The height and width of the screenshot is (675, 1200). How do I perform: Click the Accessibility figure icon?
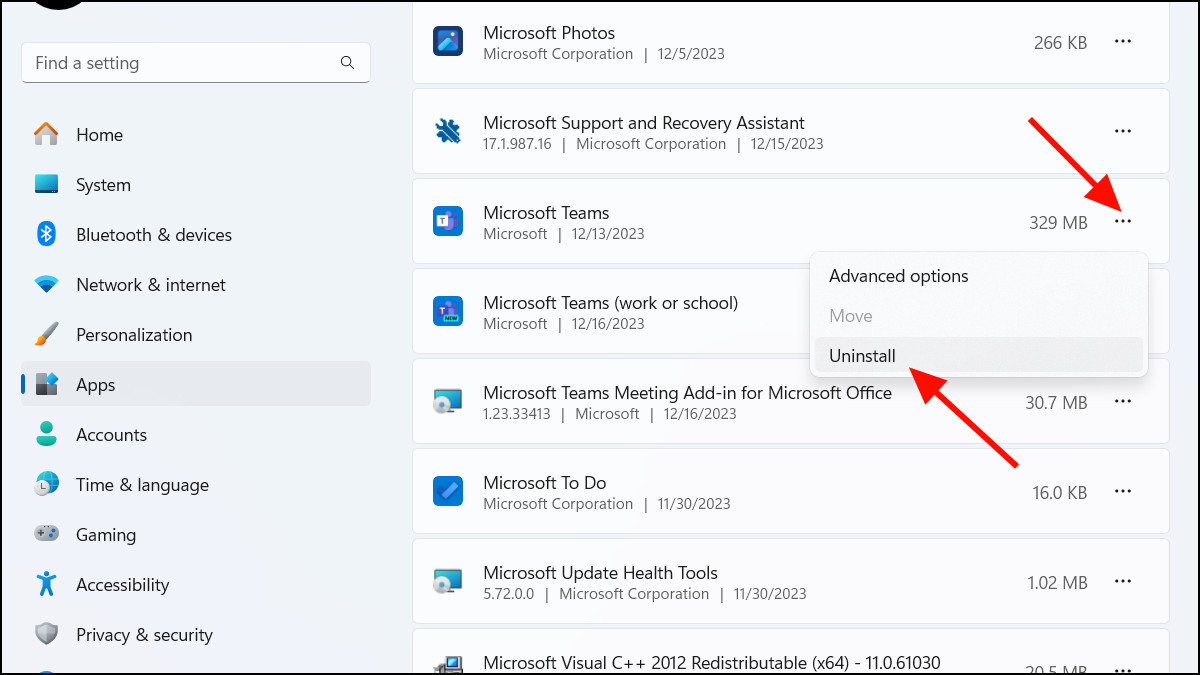[46, 584]
